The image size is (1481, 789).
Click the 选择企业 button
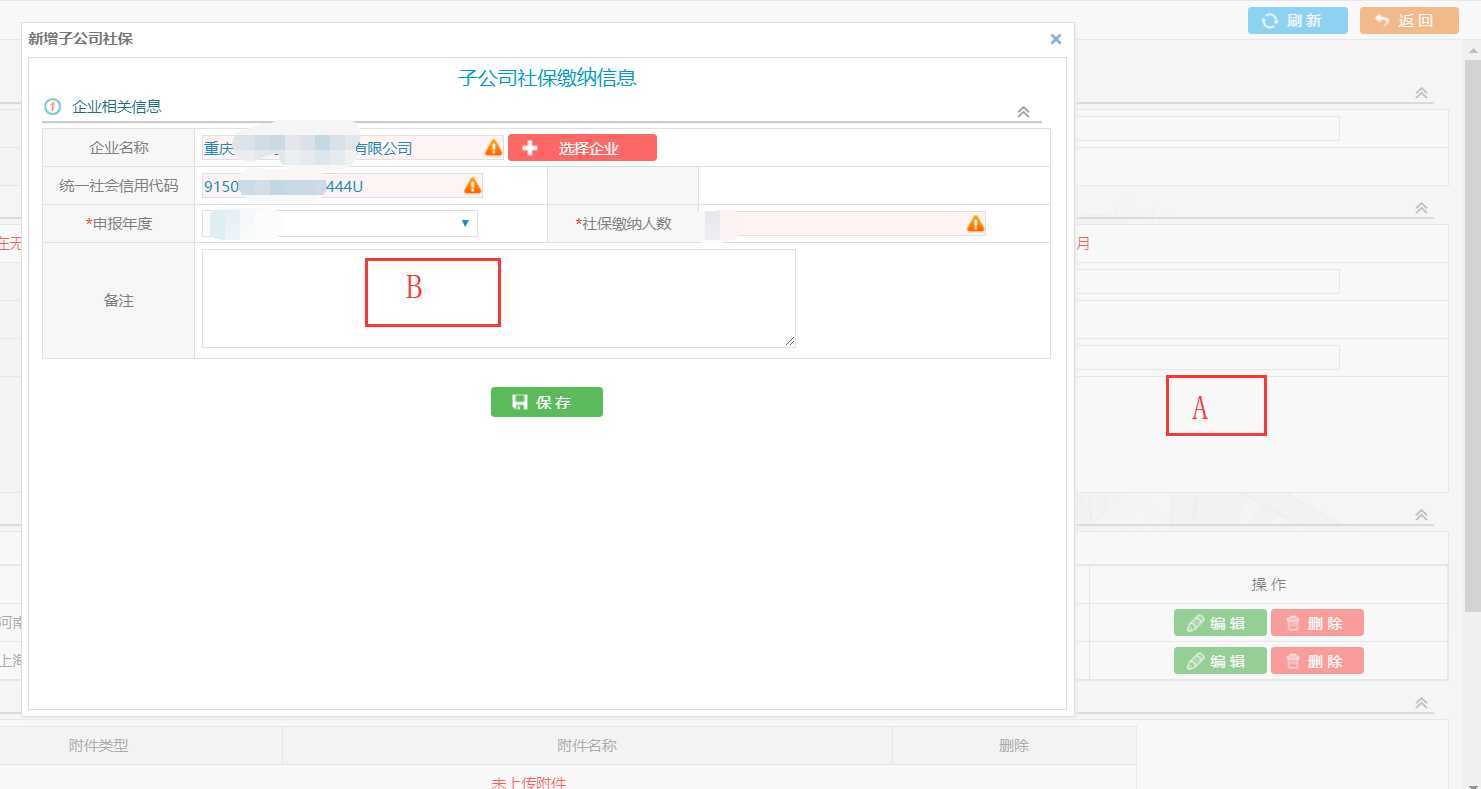click(582, 148)
